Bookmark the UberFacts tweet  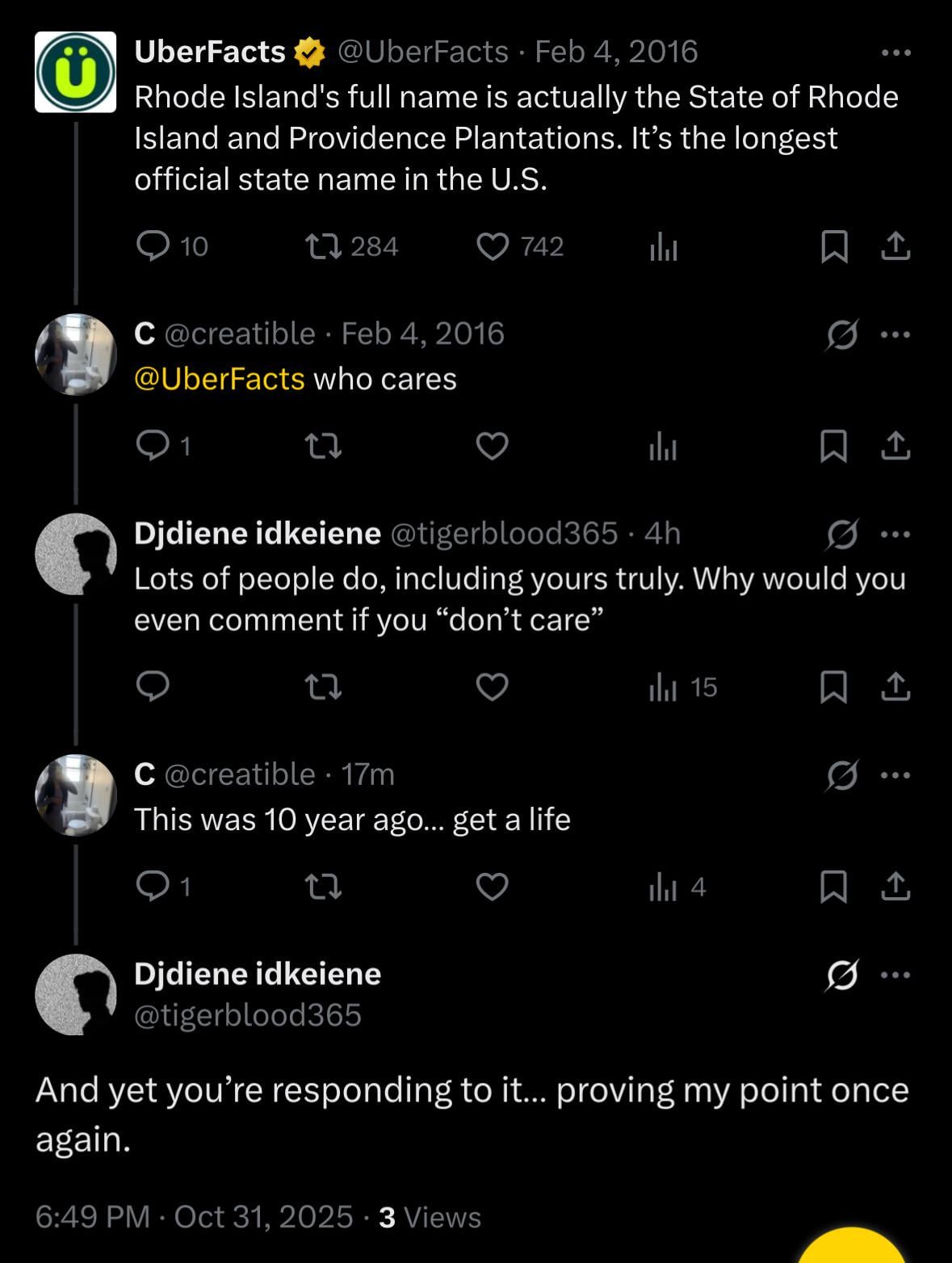(834, 246)
